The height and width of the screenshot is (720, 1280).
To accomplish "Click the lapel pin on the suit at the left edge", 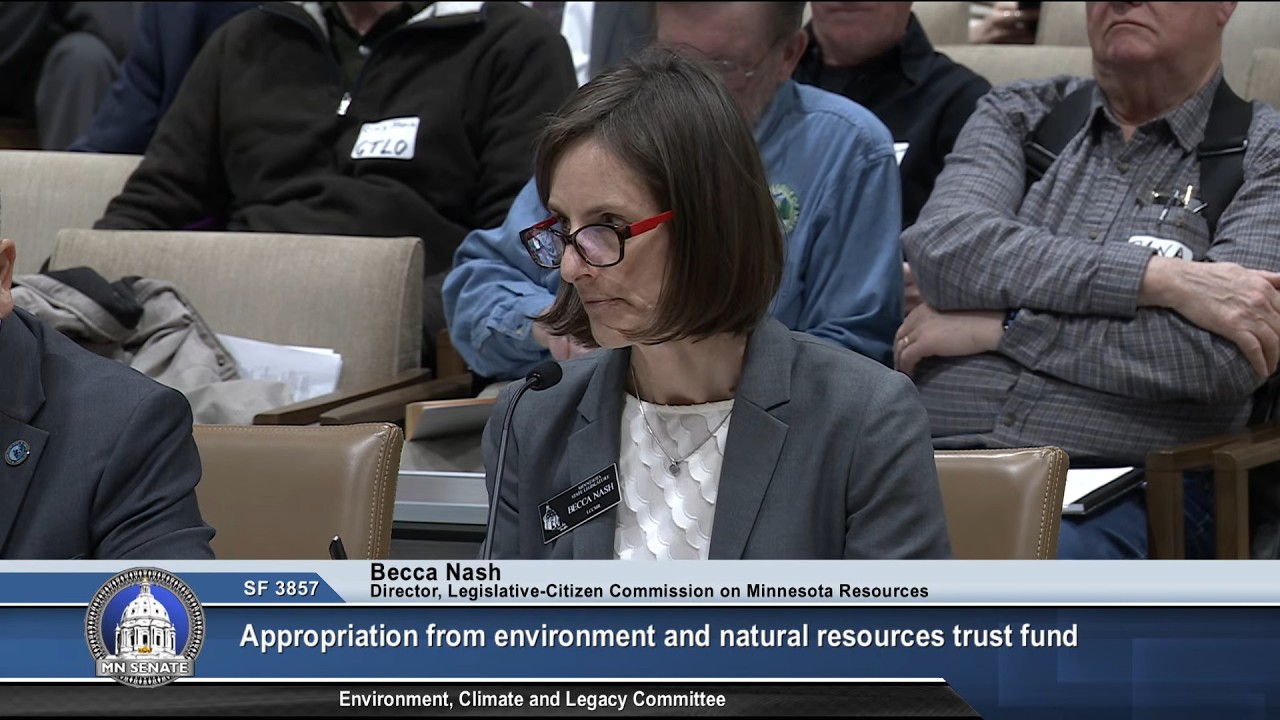I will tap(16, 453).
